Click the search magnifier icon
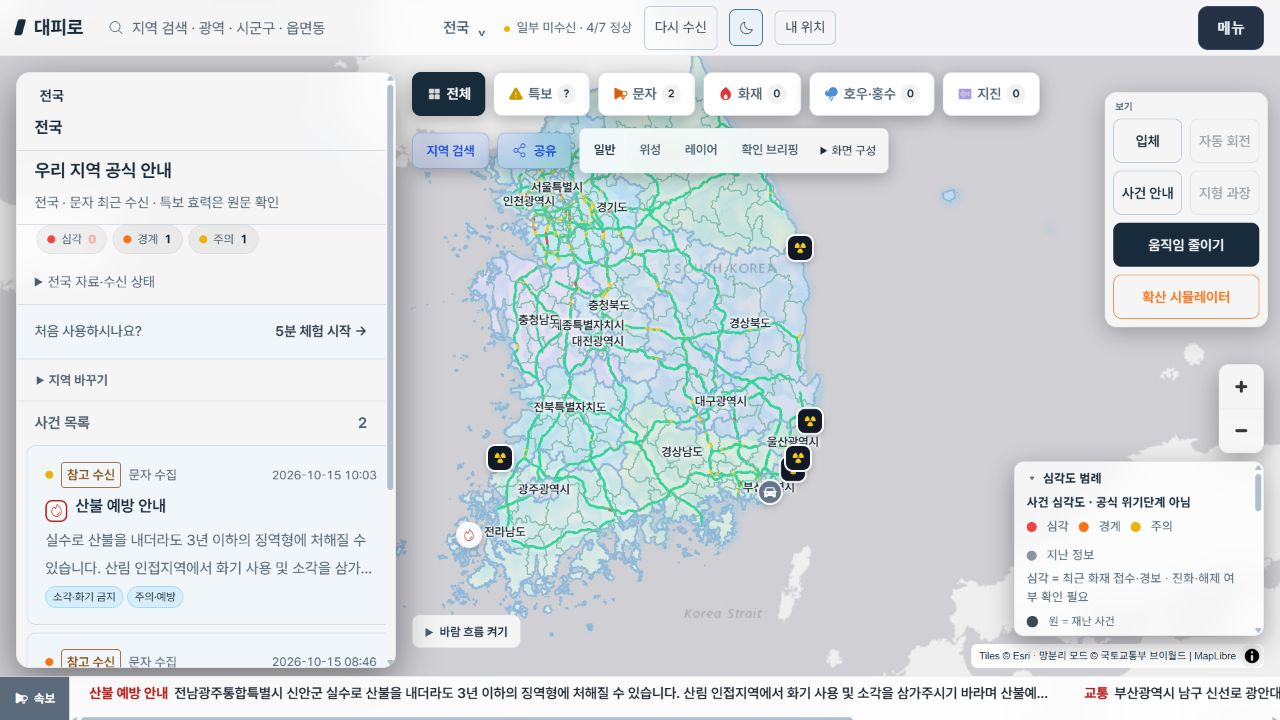Screen dimensions: 1280x720 point(116,28)
